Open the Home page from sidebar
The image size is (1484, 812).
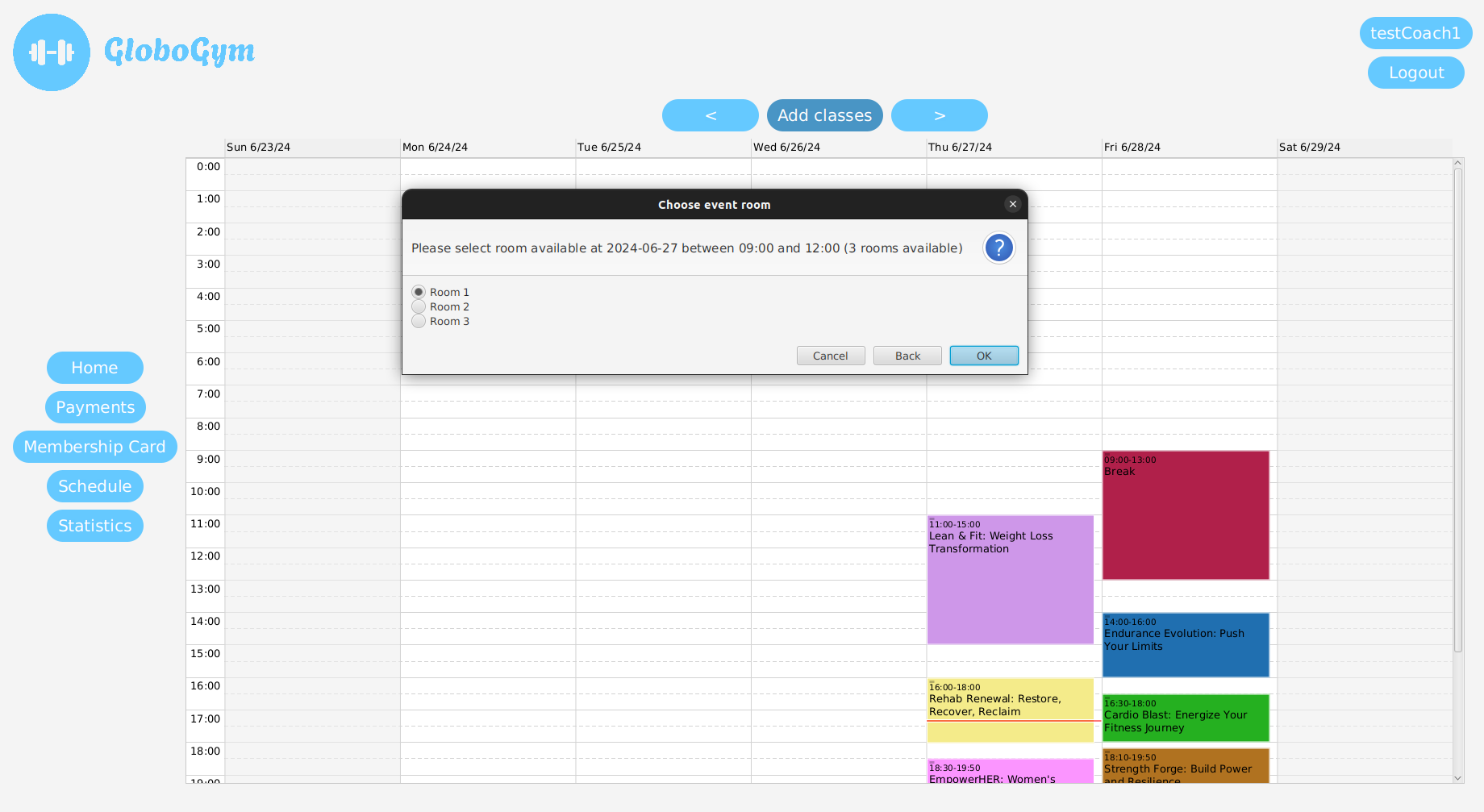coord(94,368)
